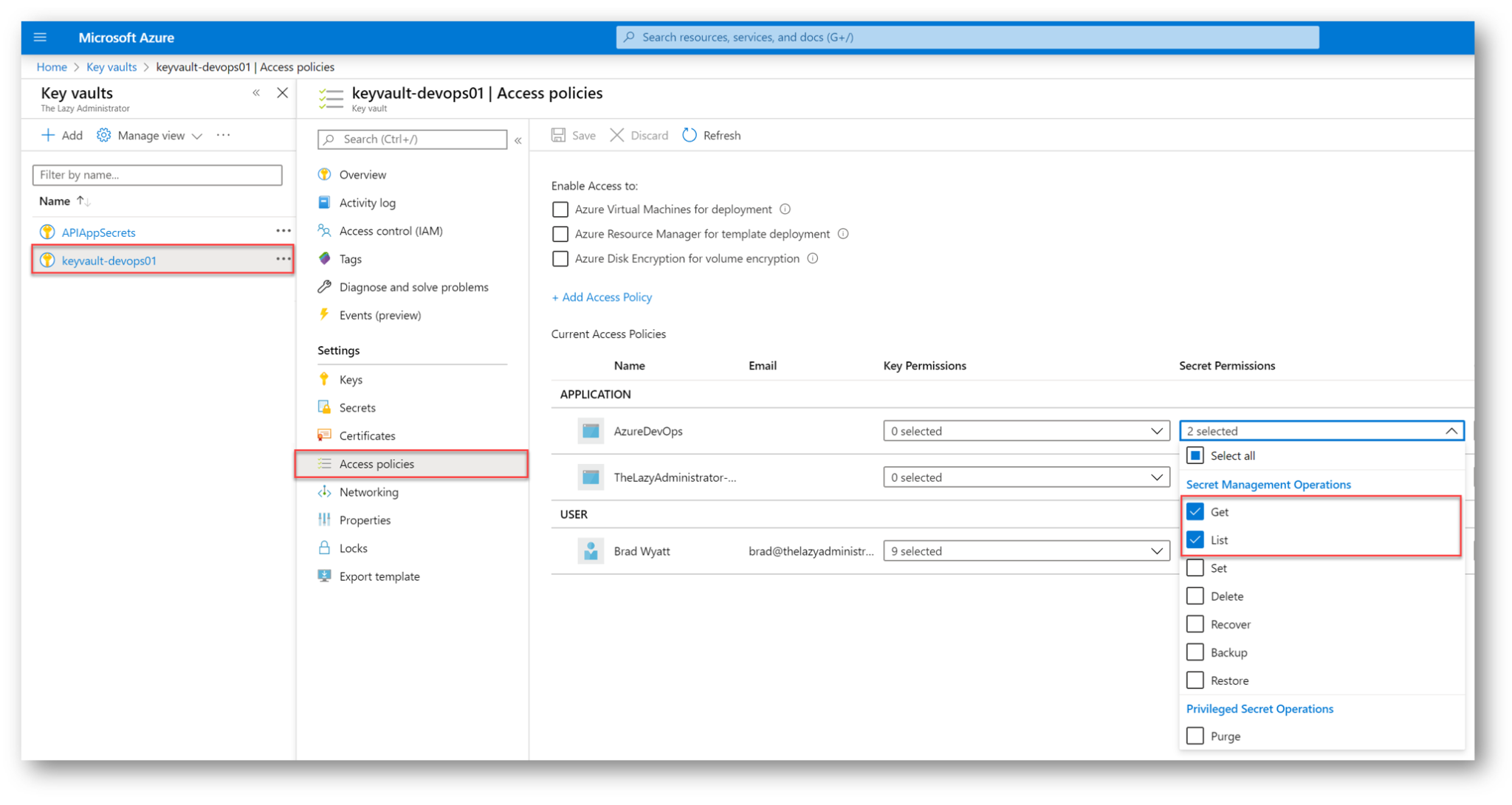Screen dimensions: 1512x805
Task: Collapse the resource menu with double chevron
Action: 518,140
